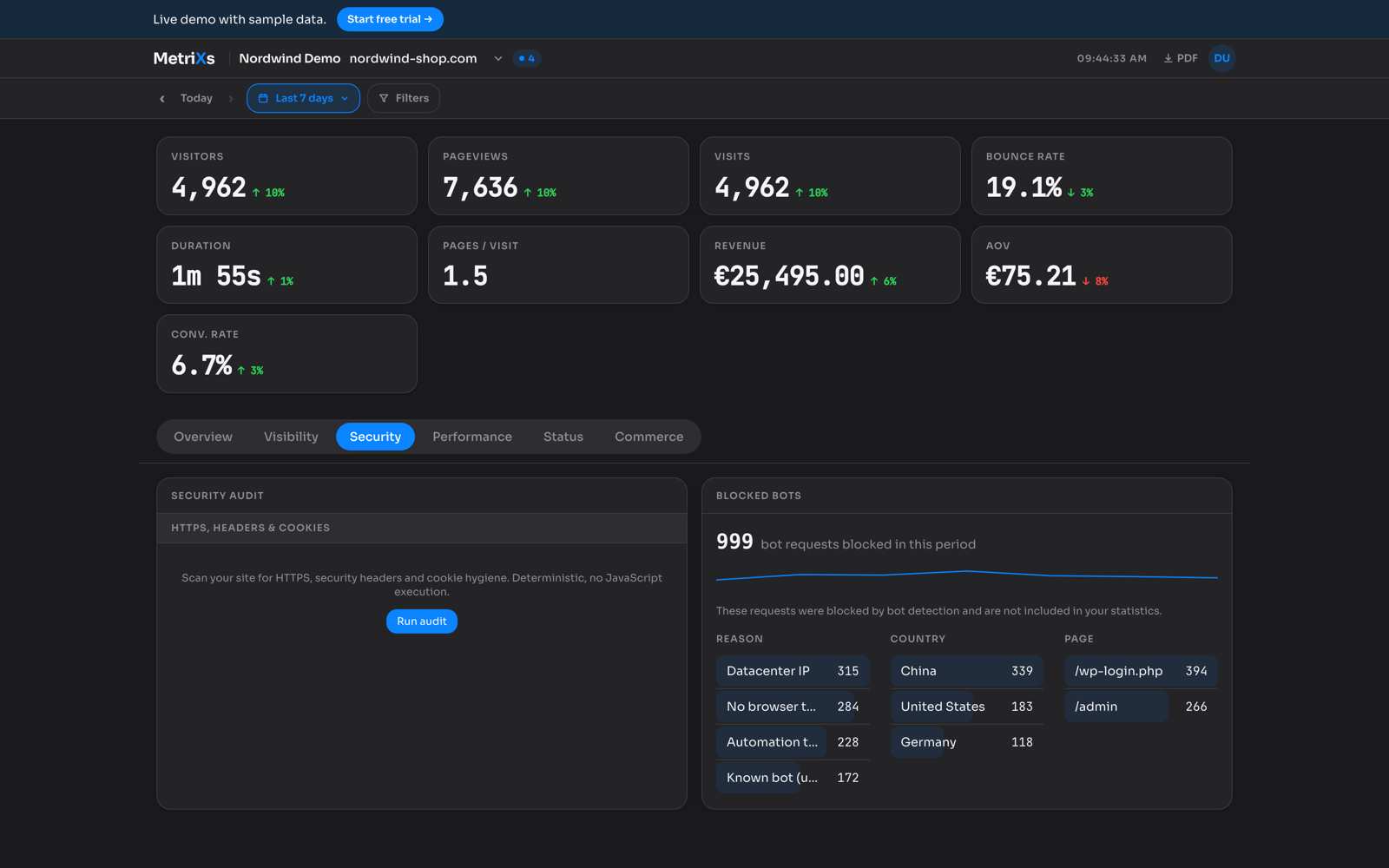Select the Pageviews metric card
The height and width of the screenshot is (868, 1389).
[558, 175]
